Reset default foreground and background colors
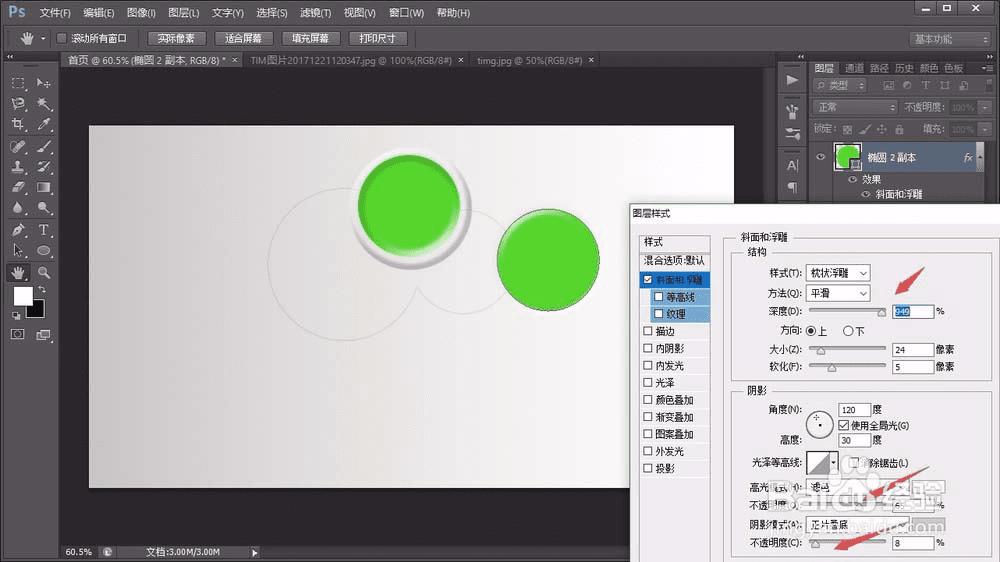This screenshot has width=1000, height=562. pyautogui.click(x=16, y=316)
